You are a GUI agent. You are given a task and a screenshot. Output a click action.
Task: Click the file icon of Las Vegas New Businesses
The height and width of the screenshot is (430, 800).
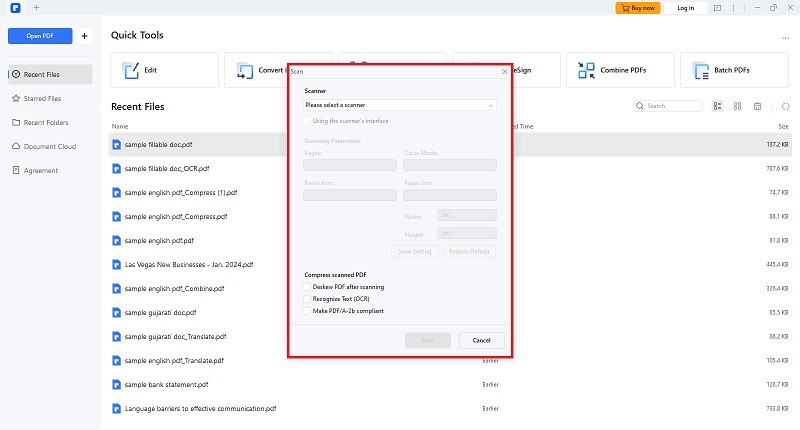click(116, 265)
